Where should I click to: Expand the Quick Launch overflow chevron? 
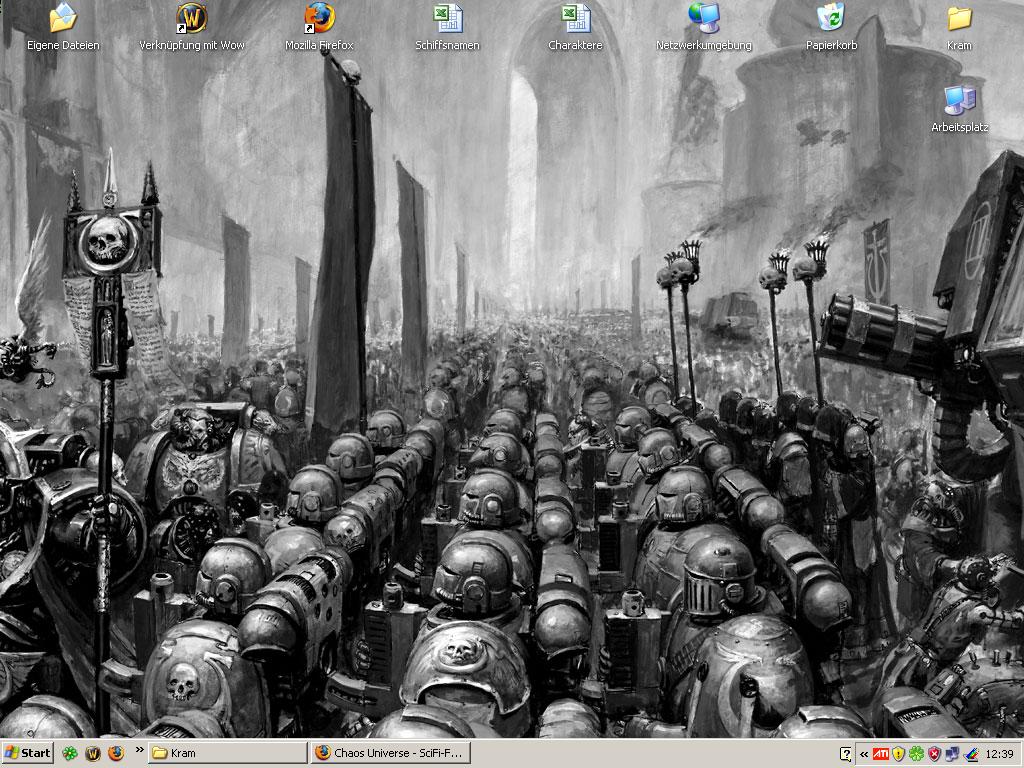coord(139,749)
